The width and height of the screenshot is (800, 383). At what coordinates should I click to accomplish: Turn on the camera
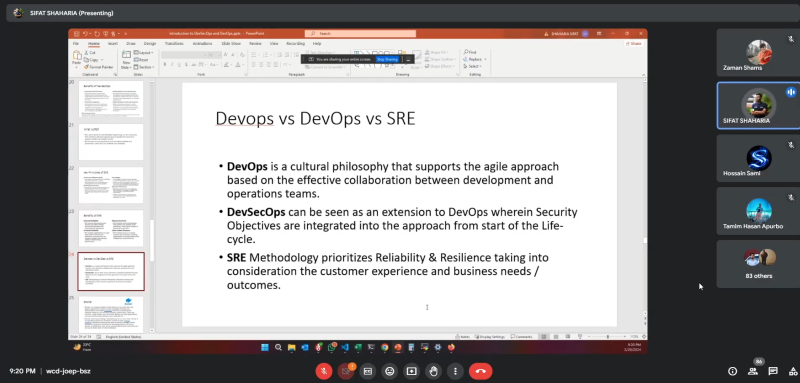345,371
